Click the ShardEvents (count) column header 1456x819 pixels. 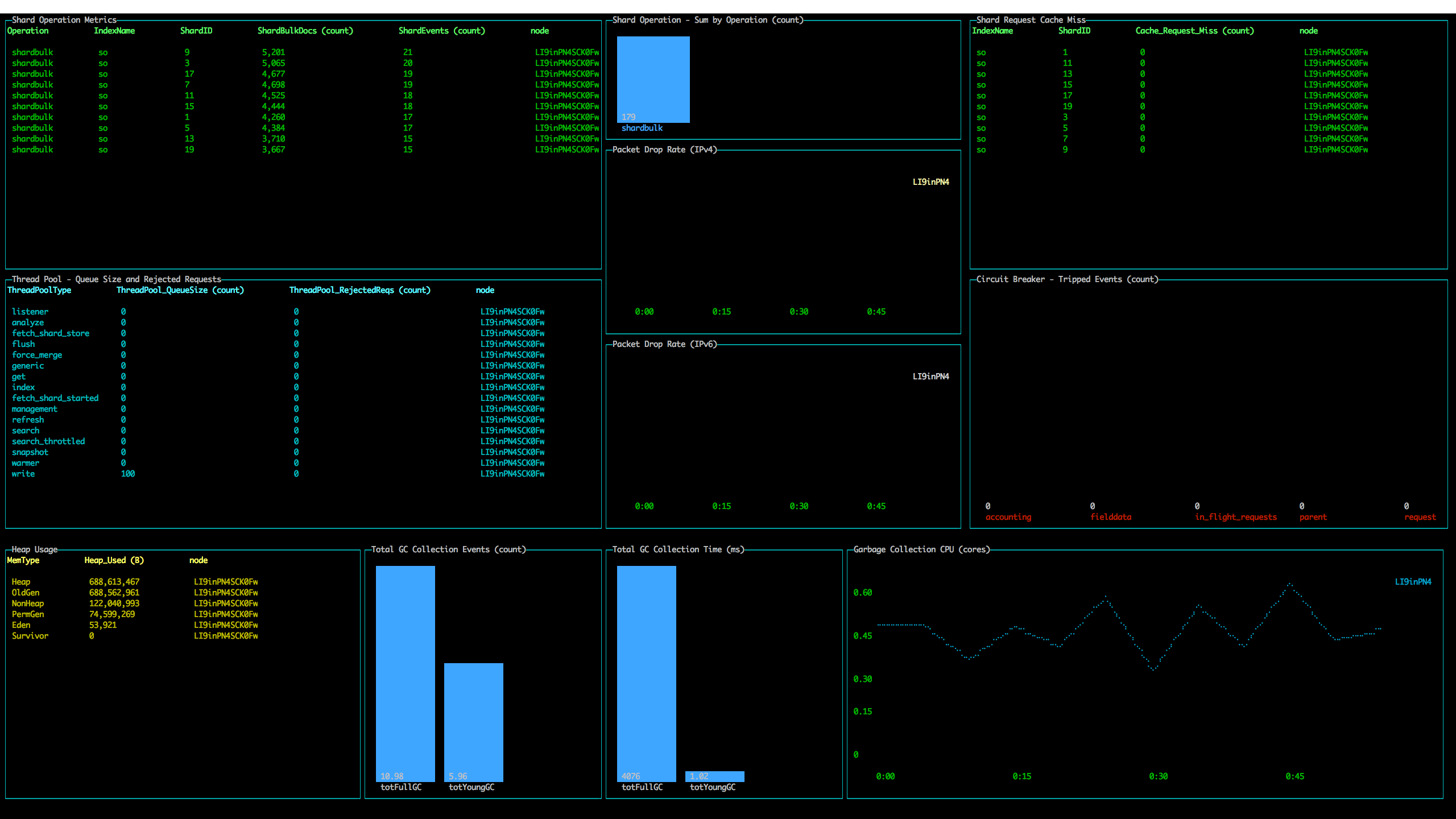point(441,31)
